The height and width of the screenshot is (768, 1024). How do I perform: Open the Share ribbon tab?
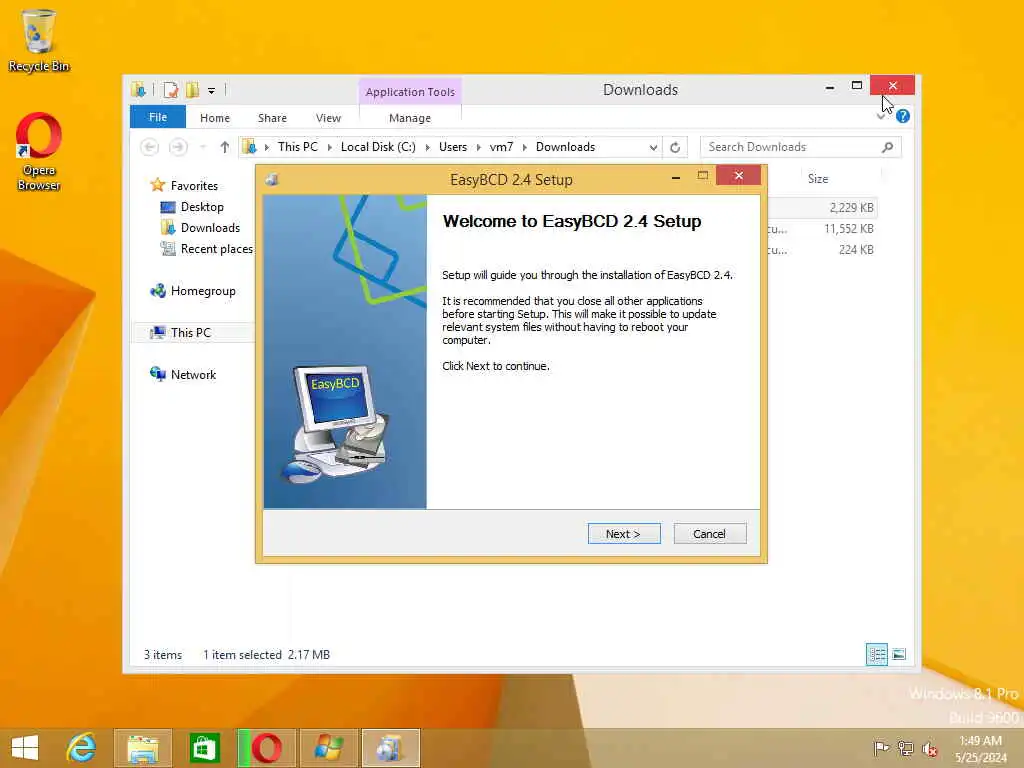click(272, 118)
